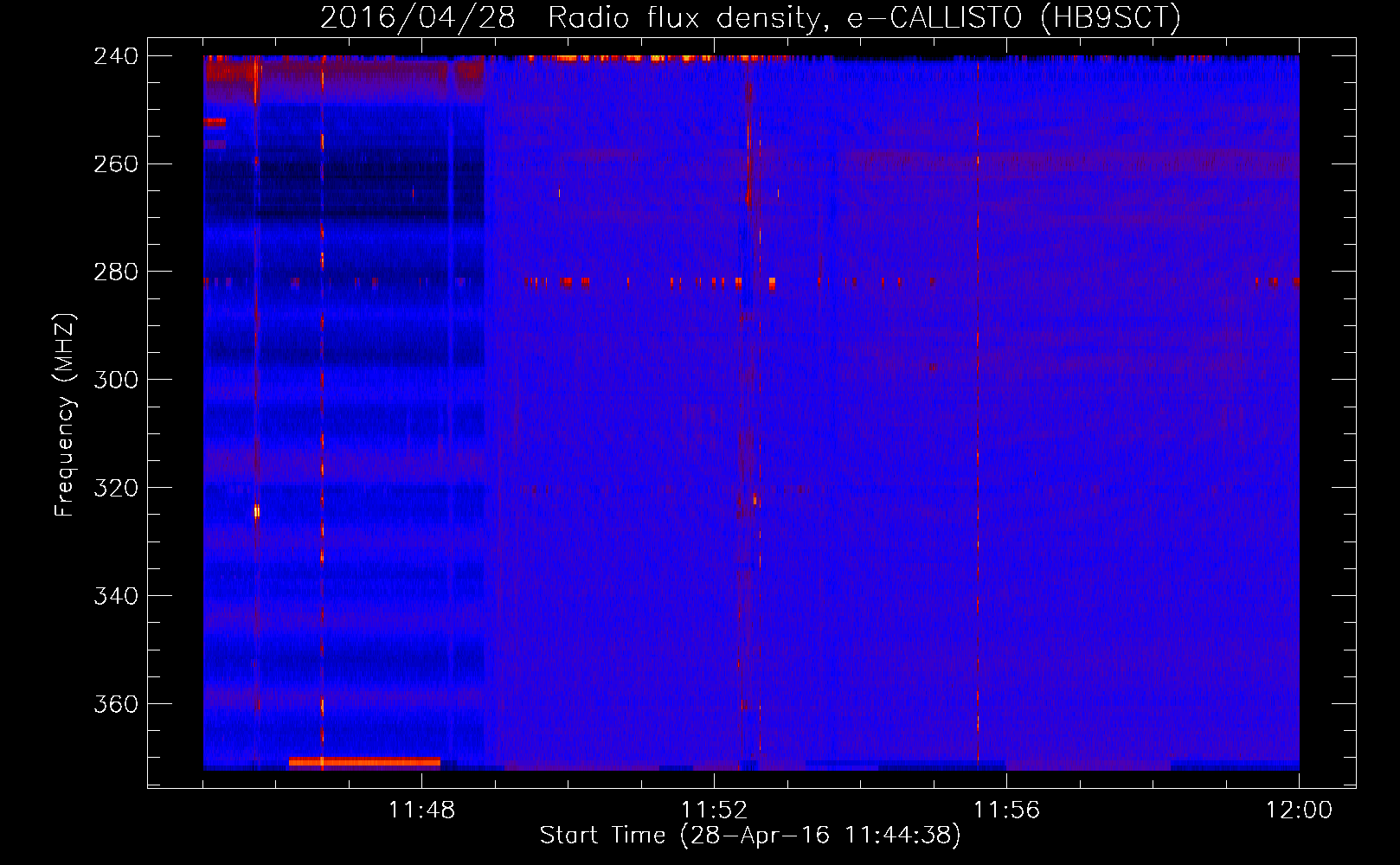Image resolution: width=1400 pixels, height=865 pixels.
Task: Click the 'Frequency (MHZ)' axis label
Action: (x=65, y=415)
